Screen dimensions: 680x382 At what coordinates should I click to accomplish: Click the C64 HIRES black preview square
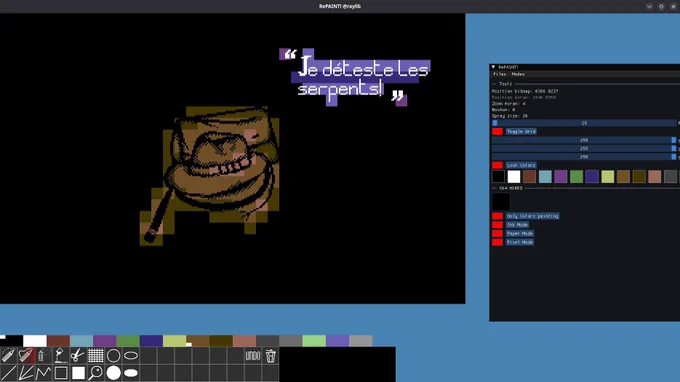(x=501, y=202)
